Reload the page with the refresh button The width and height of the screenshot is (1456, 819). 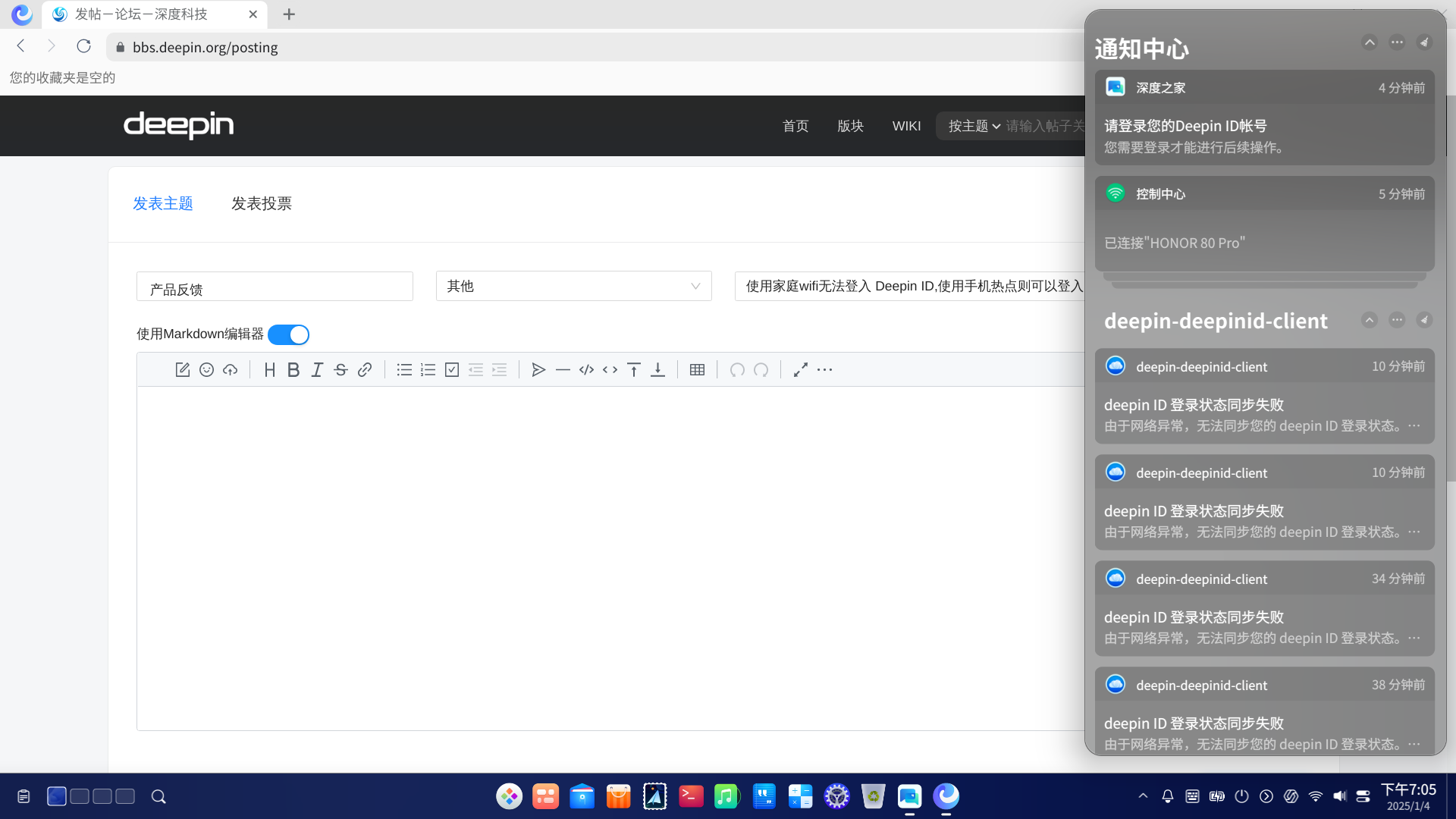pos(84,46)
